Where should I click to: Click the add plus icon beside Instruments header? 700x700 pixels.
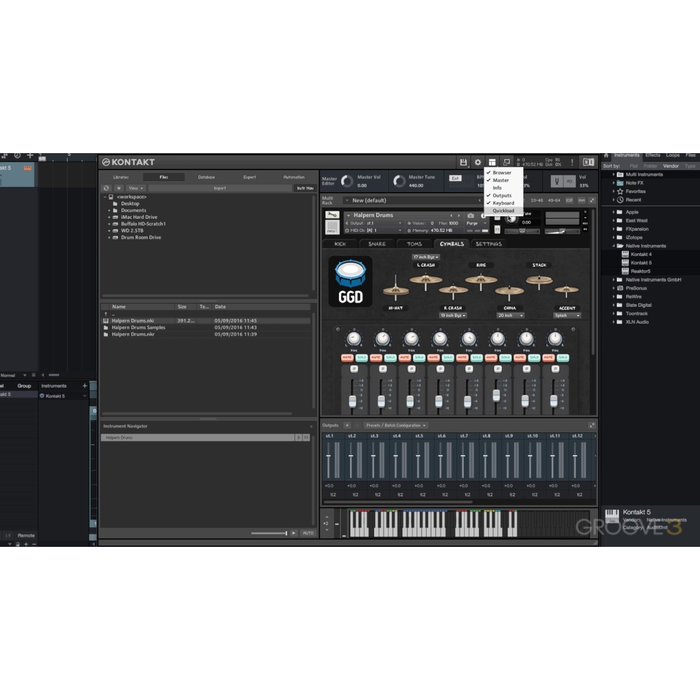point(84,386)
